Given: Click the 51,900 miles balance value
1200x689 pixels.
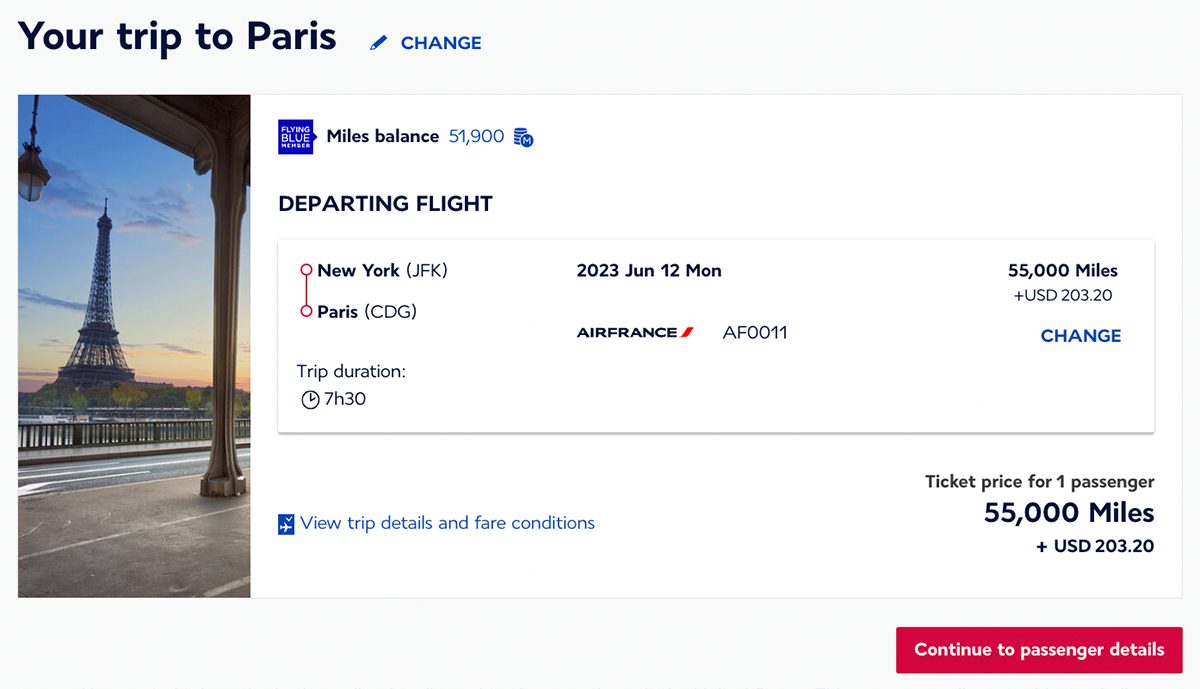Looking at the screenshot, I should click(476, 136).
